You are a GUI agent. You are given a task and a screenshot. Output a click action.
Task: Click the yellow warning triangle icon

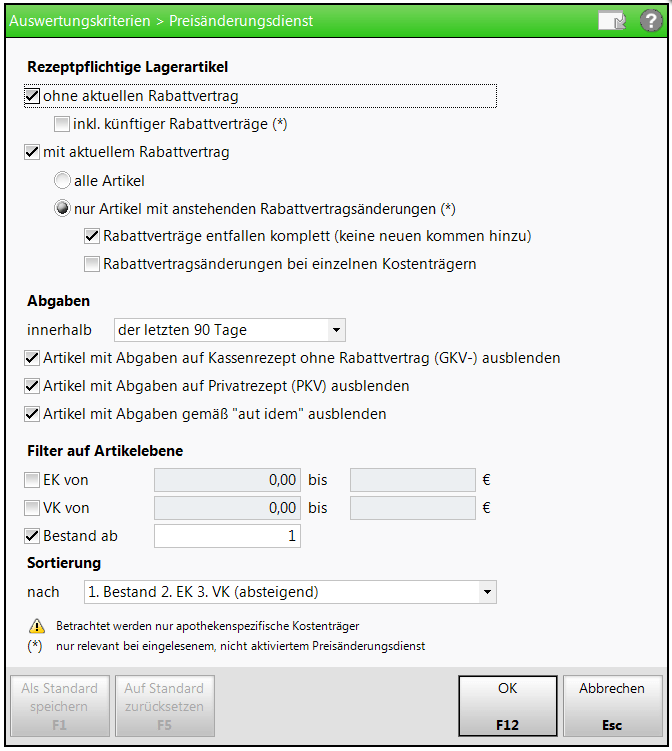(x=37, y=626)
